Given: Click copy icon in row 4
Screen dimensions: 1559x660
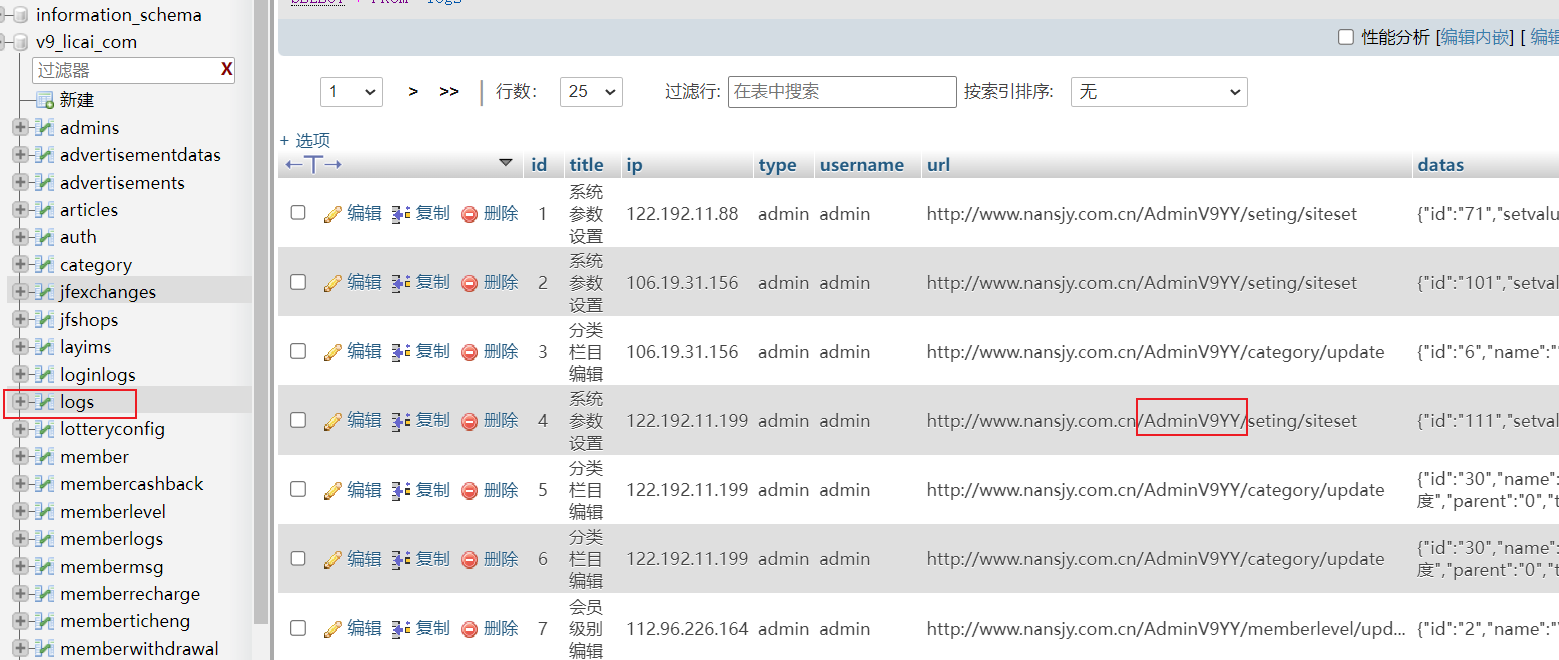Looking at the screenshot, I should click(x=402, y=421).
